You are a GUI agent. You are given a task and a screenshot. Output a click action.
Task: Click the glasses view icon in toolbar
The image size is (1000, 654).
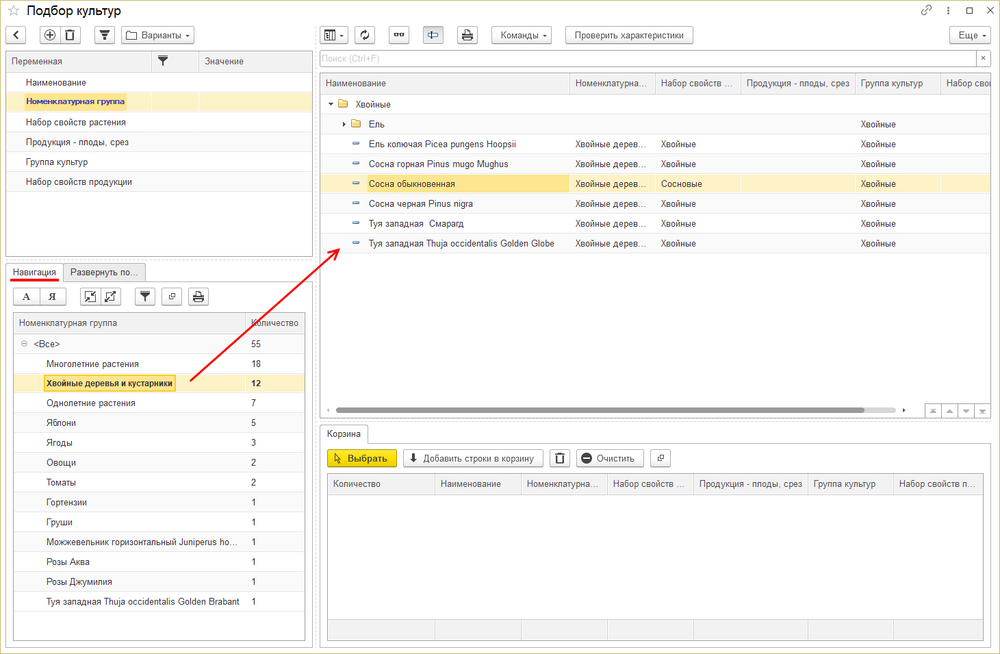pos(399,35)
